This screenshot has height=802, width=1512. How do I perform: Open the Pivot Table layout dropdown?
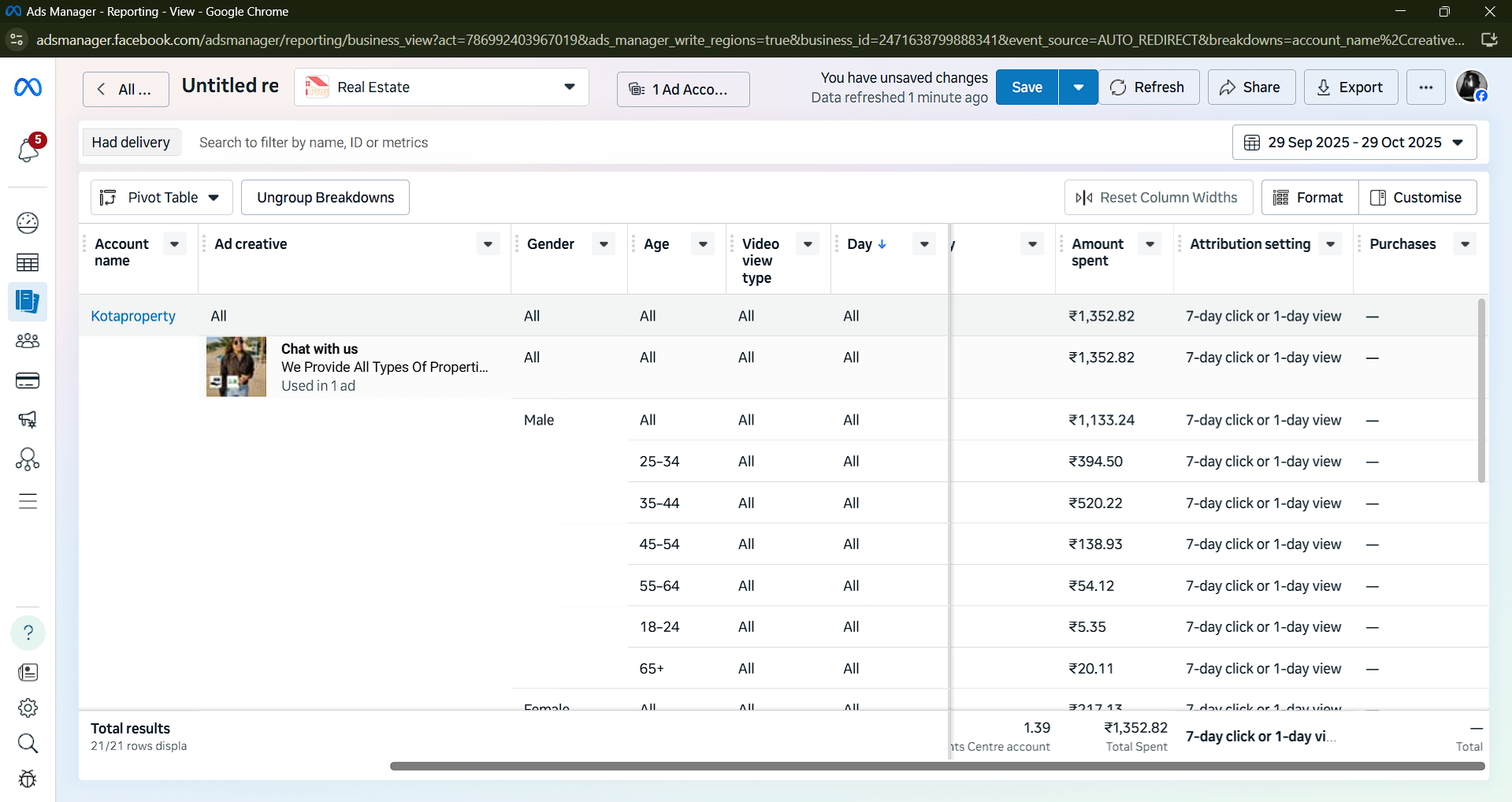(162, 198)
